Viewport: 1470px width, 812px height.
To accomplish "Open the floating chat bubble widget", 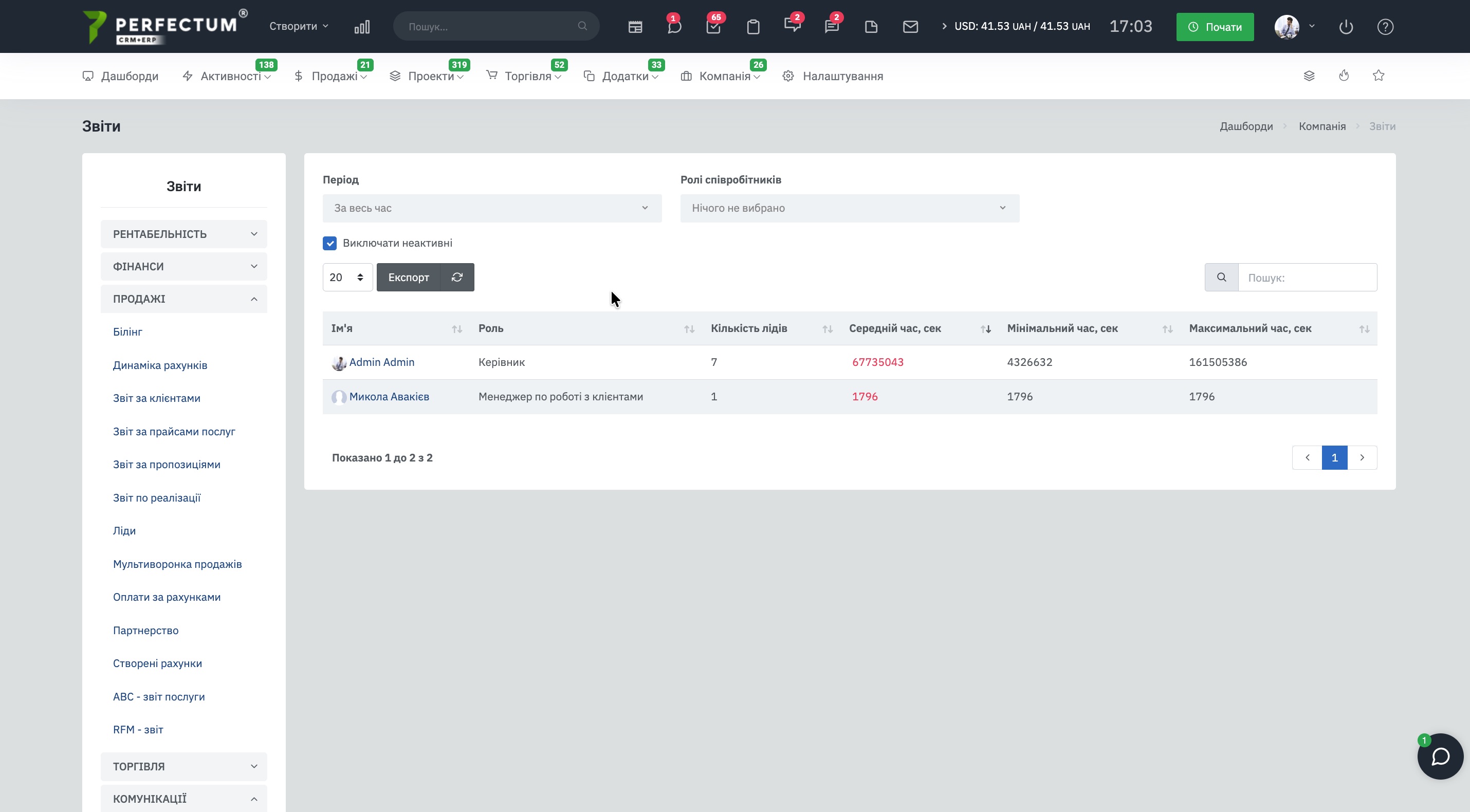I will pos(1440,756).
